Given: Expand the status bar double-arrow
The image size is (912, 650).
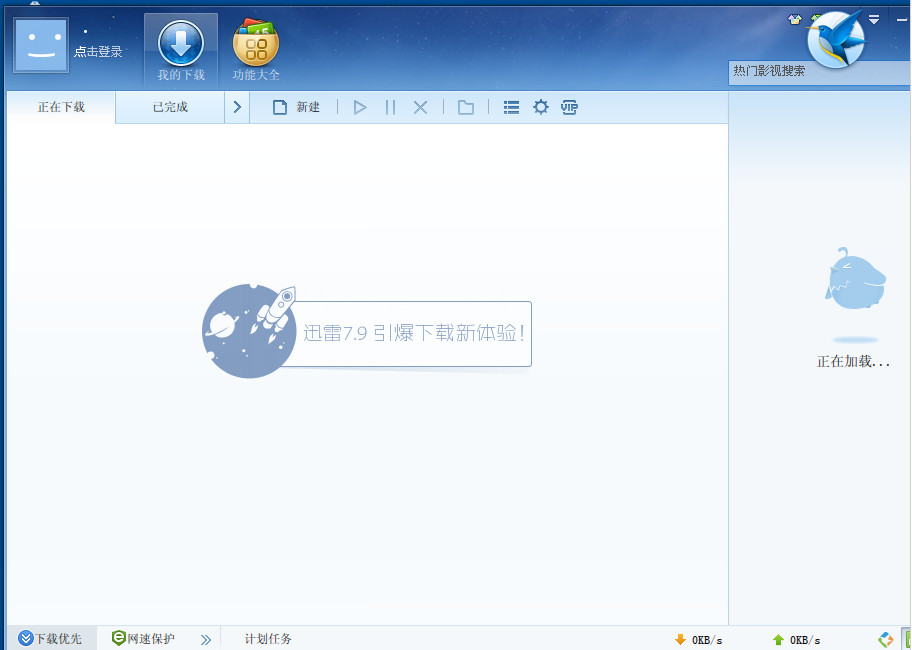Looking at the screenshot, I should [x=206, y=638].
